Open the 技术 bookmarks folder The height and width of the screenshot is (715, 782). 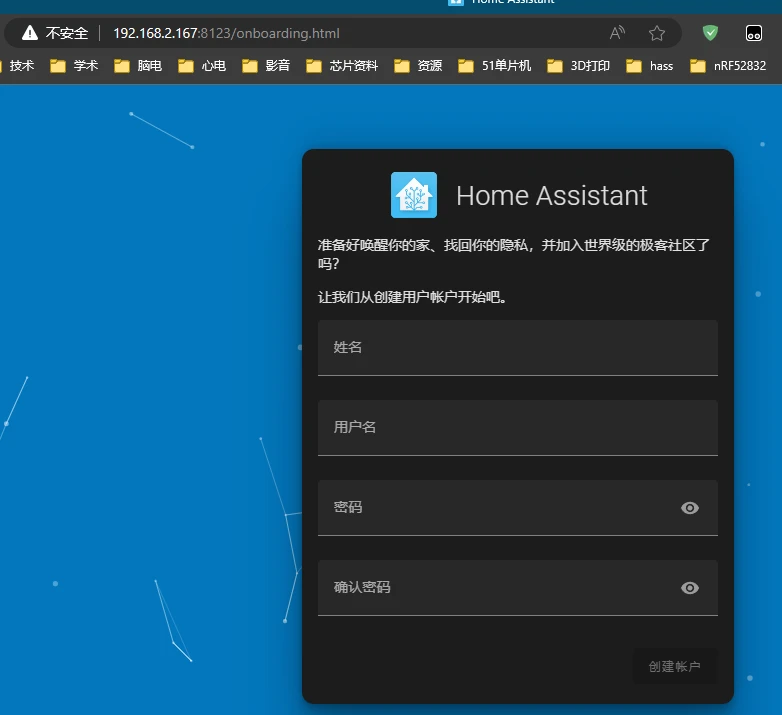click(x=17, y=66)
